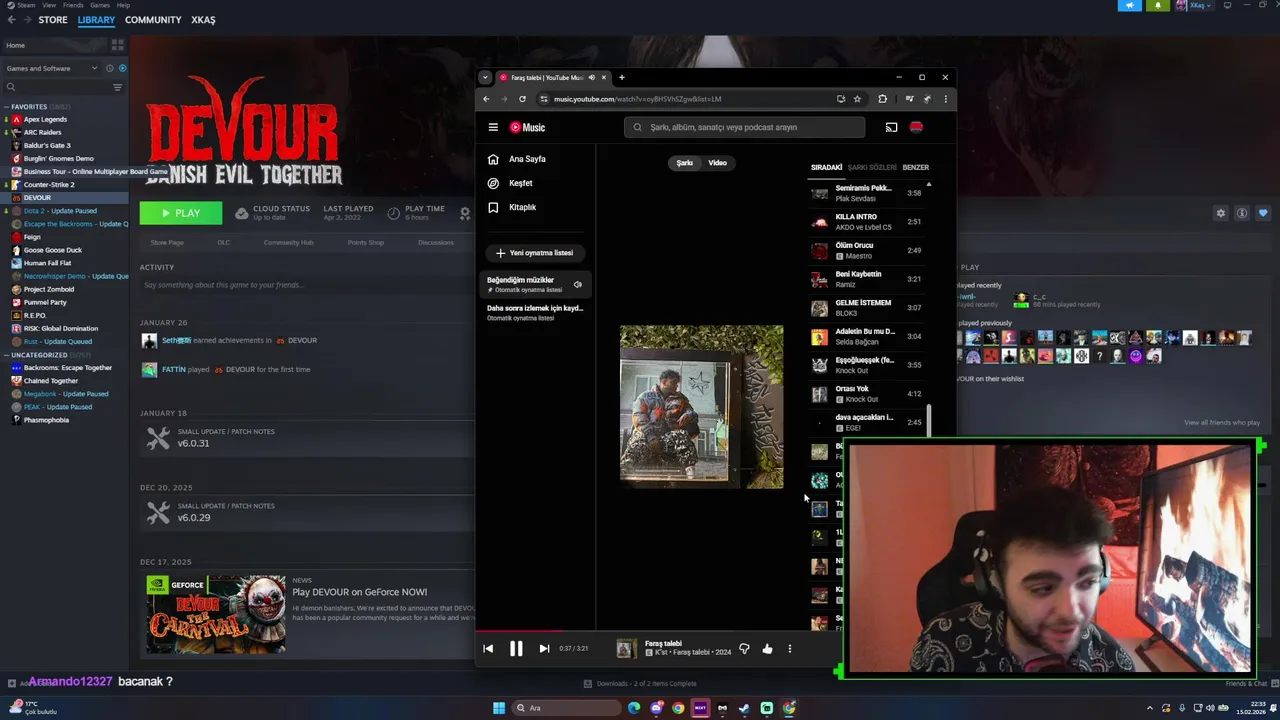Dislike the song Faraş talebi
This screenshot has width=1280, height=720.
(x=744, y=649)
